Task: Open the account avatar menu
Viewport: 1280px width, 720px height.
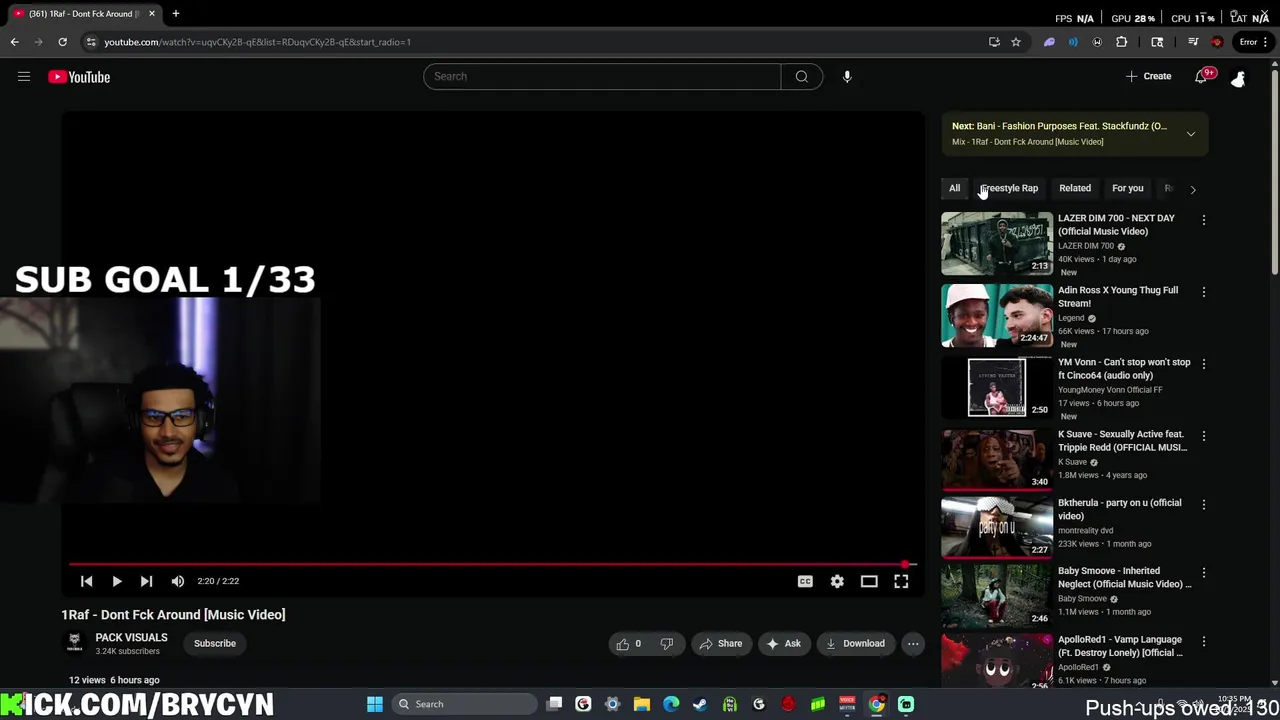Action: coord(1238,77)
